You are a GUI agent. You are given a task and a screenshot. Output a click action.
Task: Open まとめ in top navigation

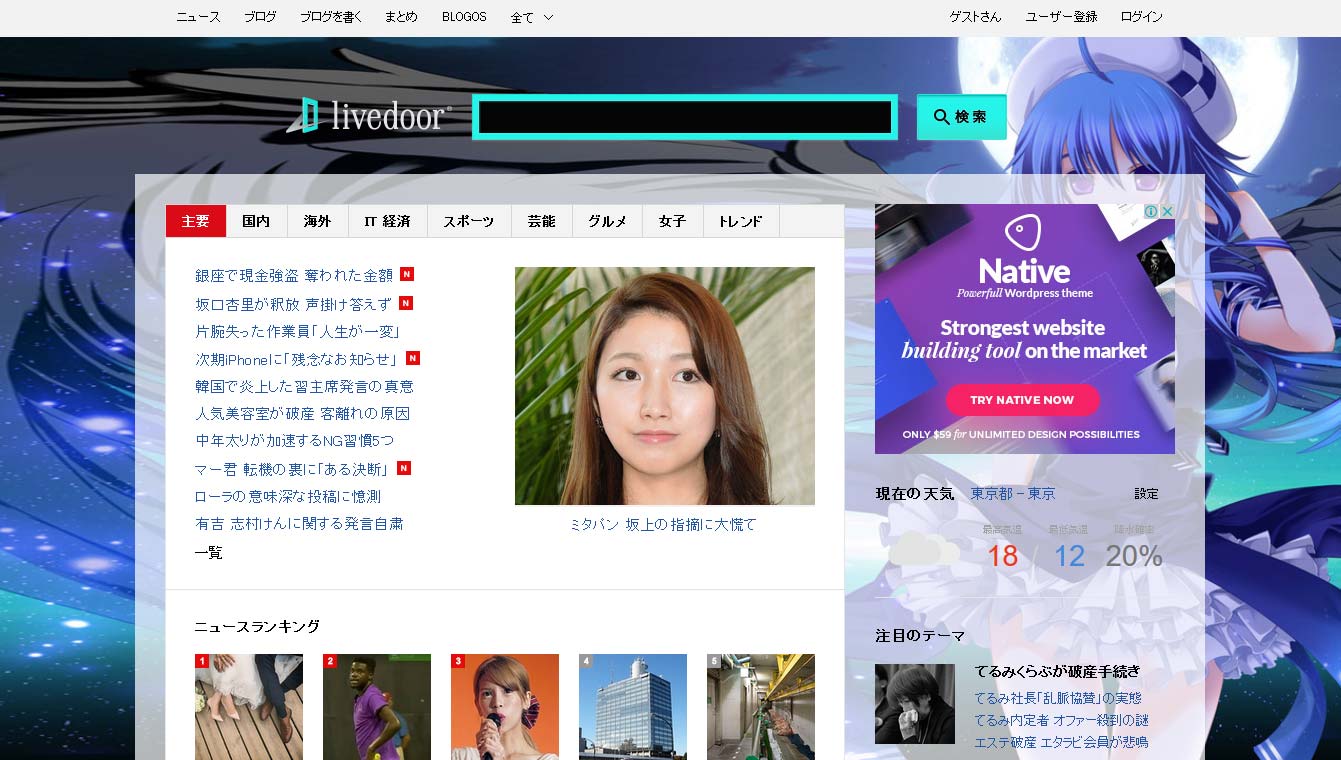coord(401,17)
